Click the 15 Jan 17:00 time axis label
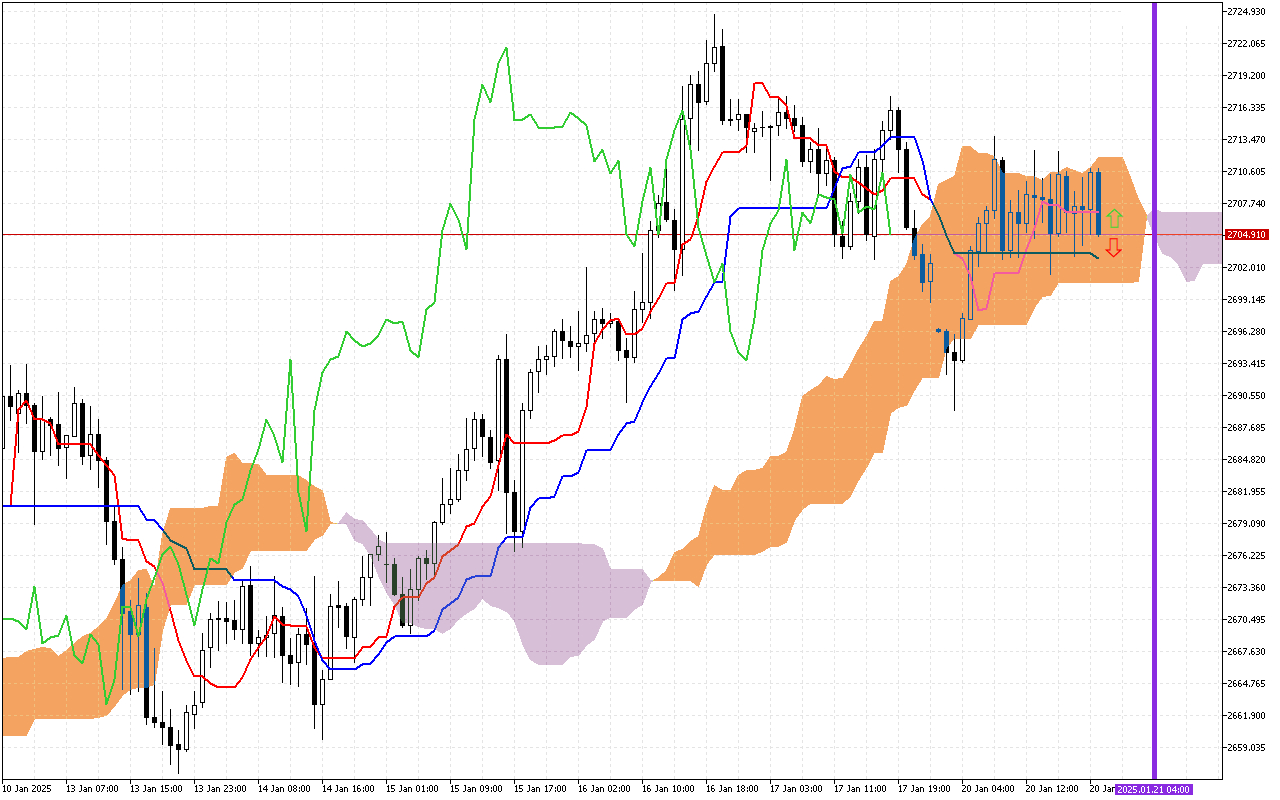Screen dimensions: 1280x800 [x=539, y=789]
